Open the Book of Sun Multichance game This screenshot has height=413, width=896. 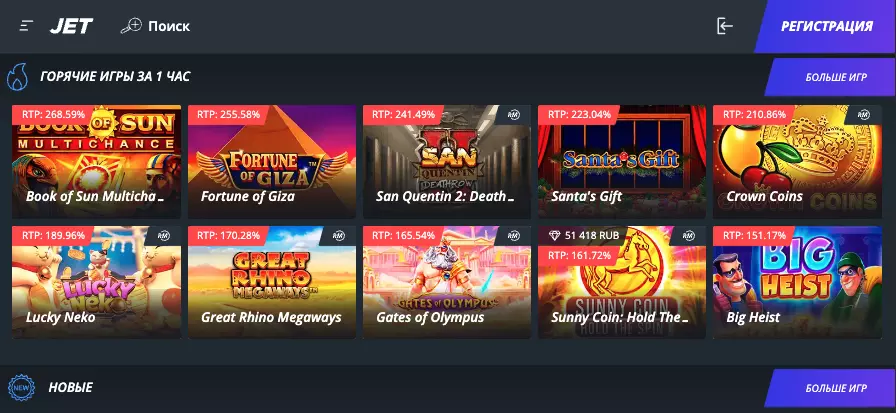click(x=97, y=162)
